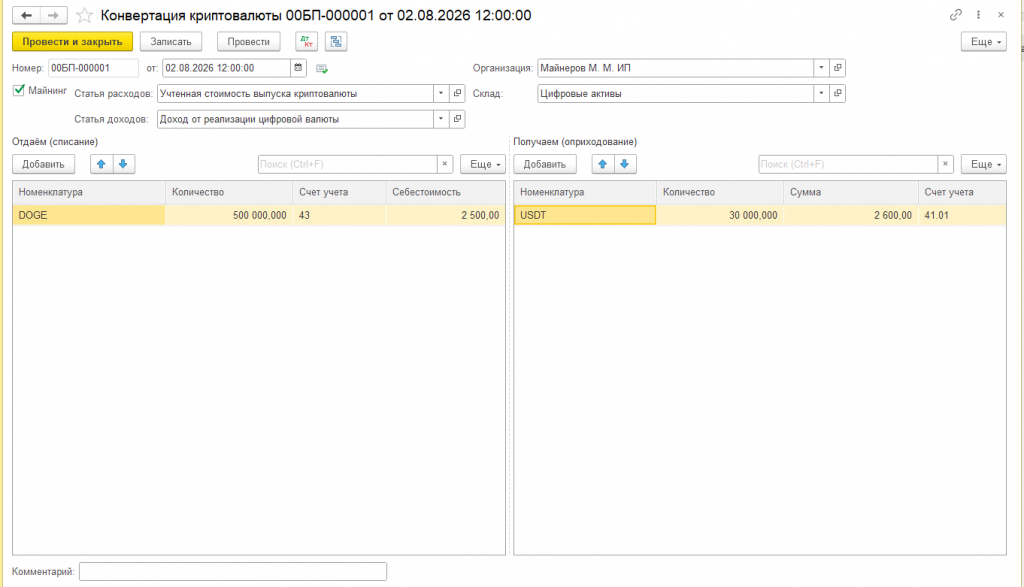
Task: Focus search field of Получаем table
Action: pyautogui.click(x=848, y=164)
